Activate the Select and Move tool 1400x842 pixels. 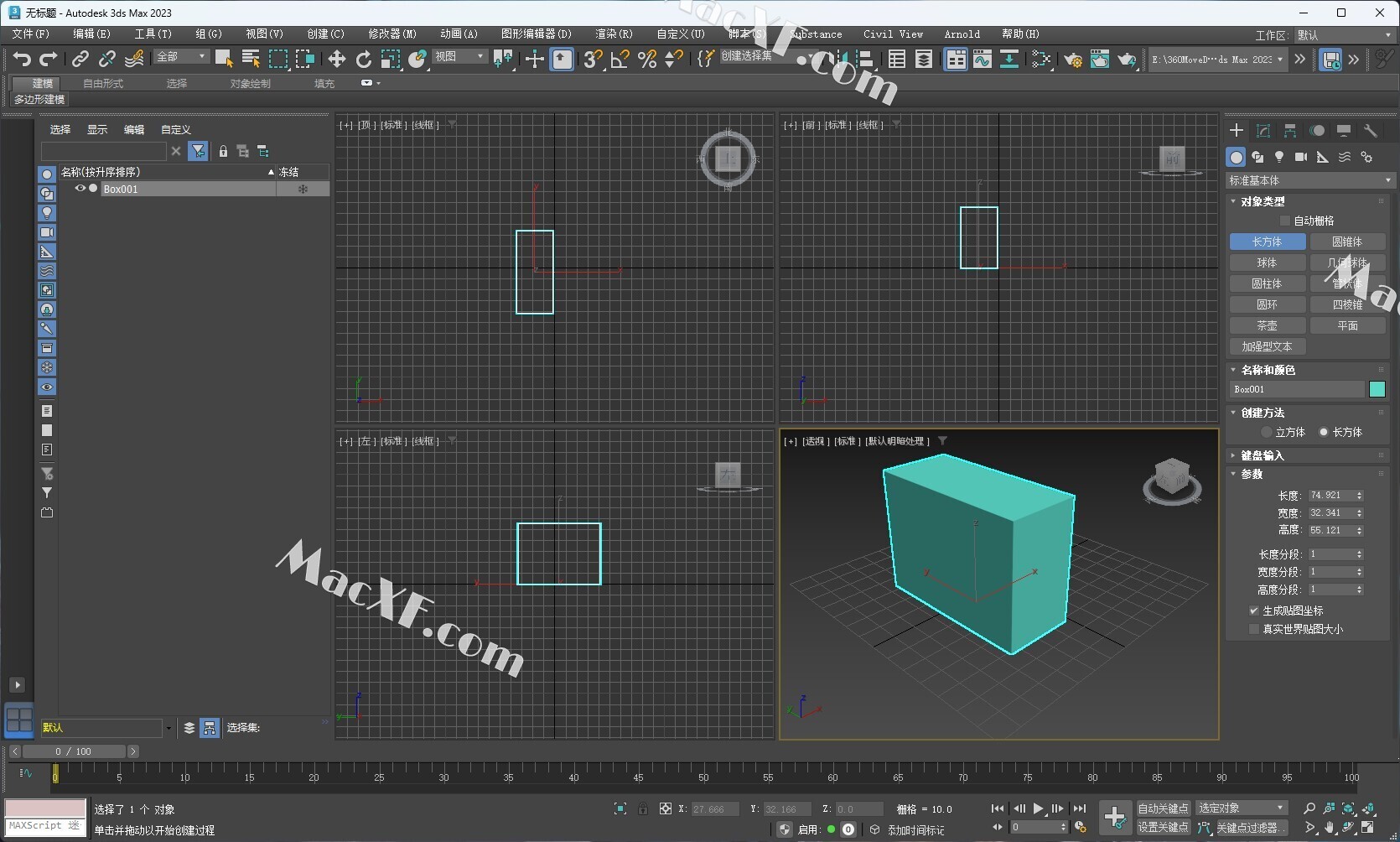click(336, 59)
